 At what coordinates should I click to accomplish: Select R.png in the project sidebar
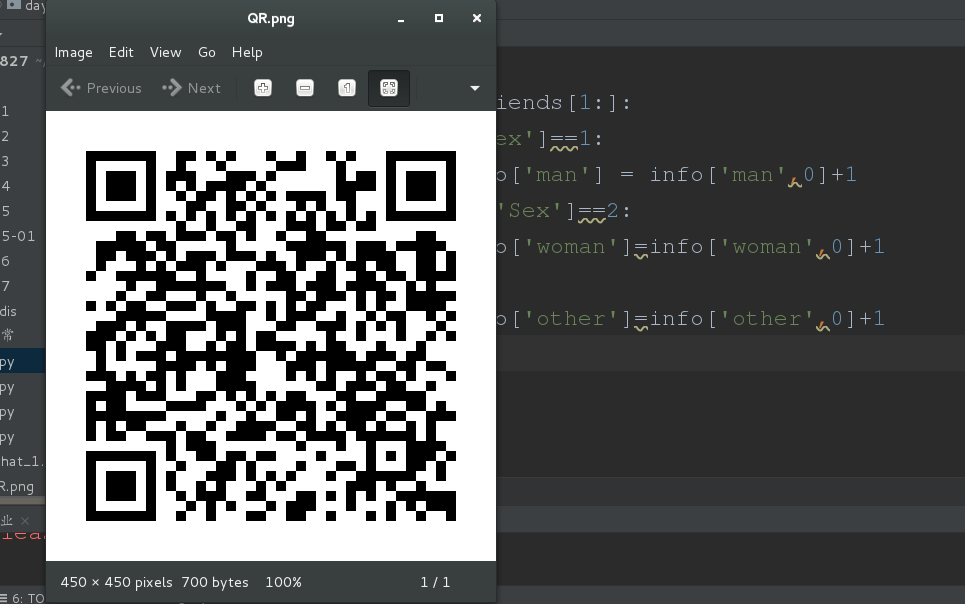(x=17, y=487)
